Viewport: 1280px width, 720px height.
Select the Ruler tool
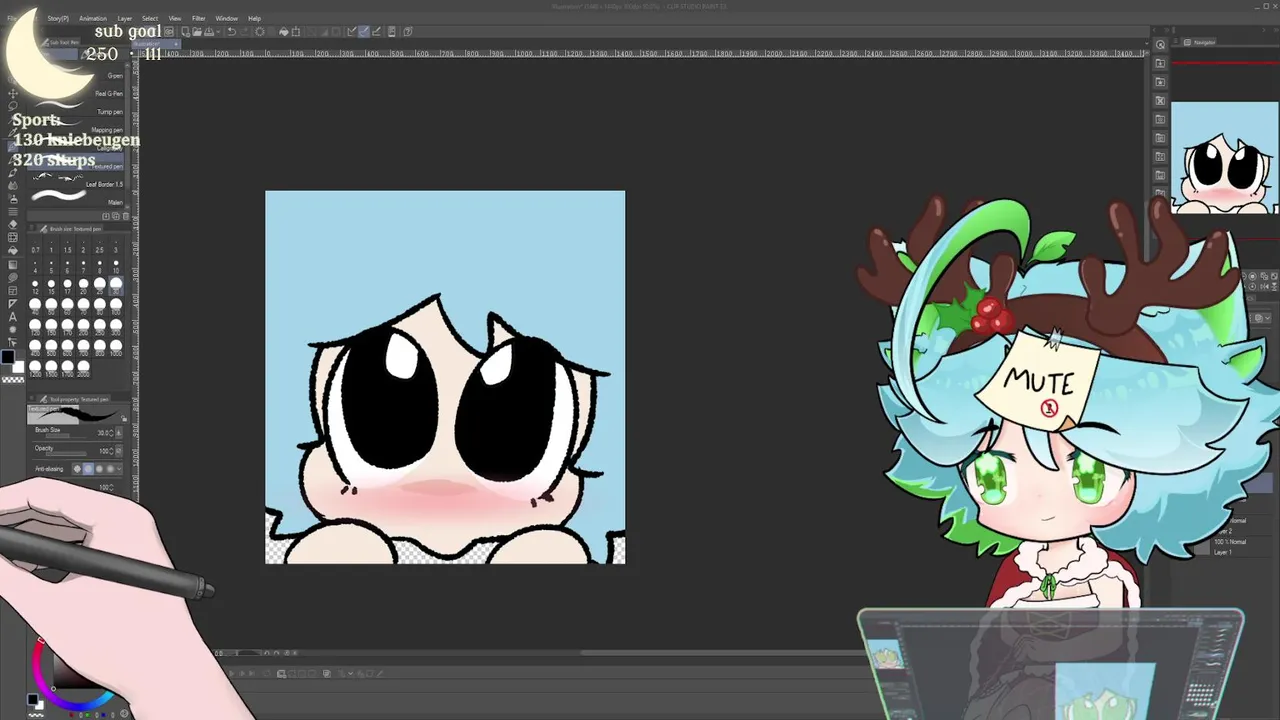click(x=12, y=304)
